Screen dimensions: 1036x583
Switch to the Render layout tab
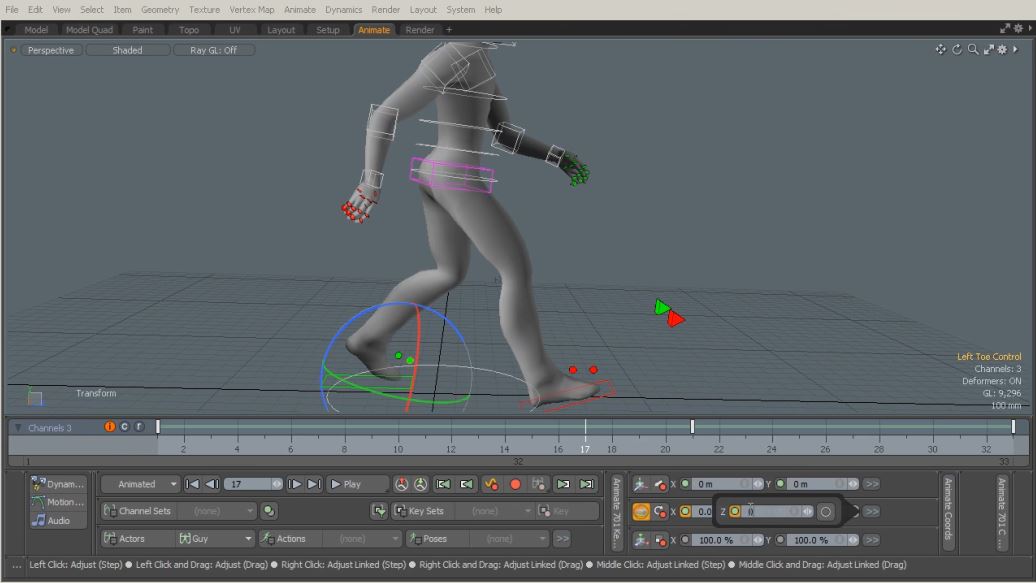[x=420, y=30]
